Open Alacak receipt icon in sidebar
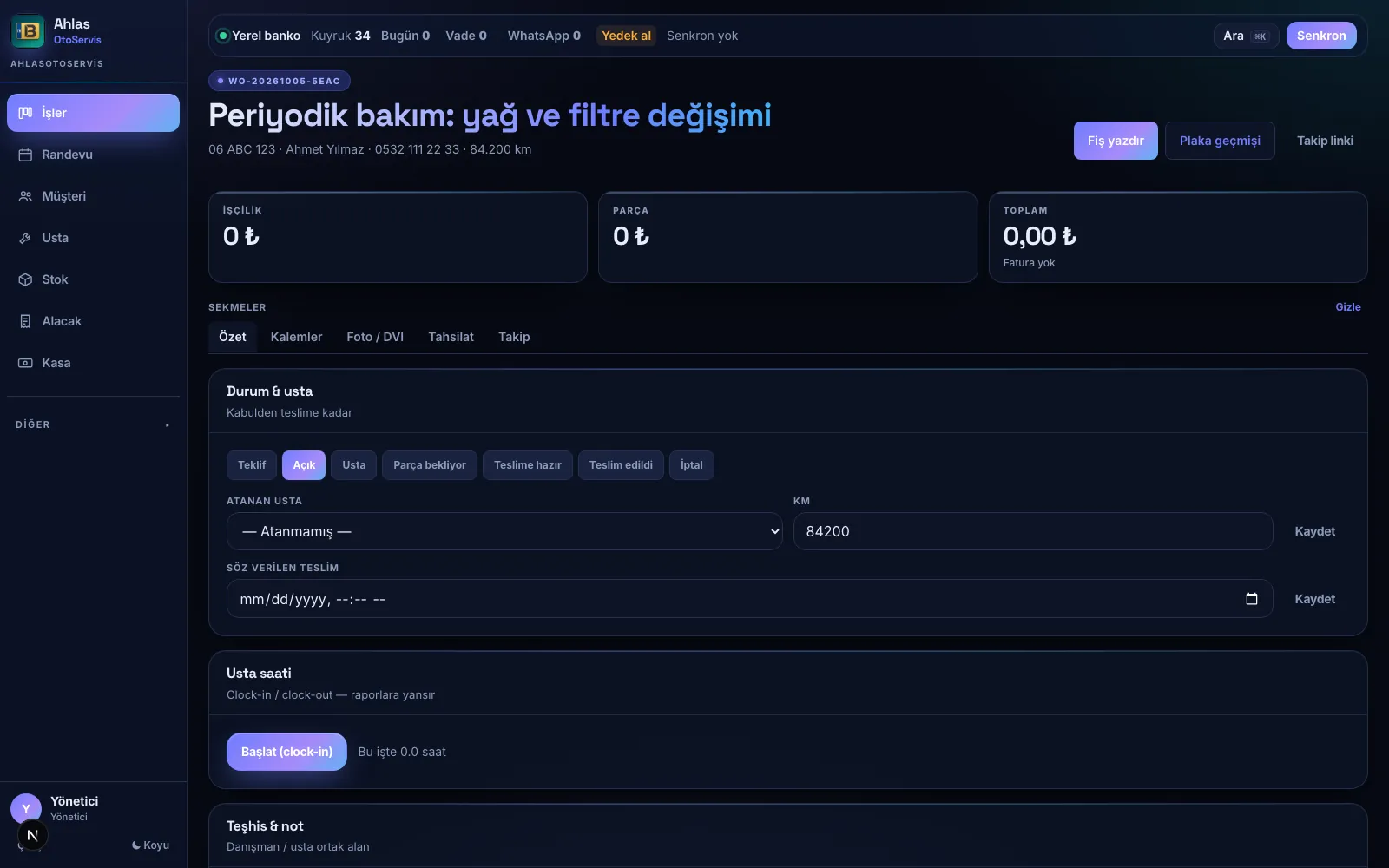Image resolution: width=1389 pixels, height=868 pixels. (x=25, y=321)
